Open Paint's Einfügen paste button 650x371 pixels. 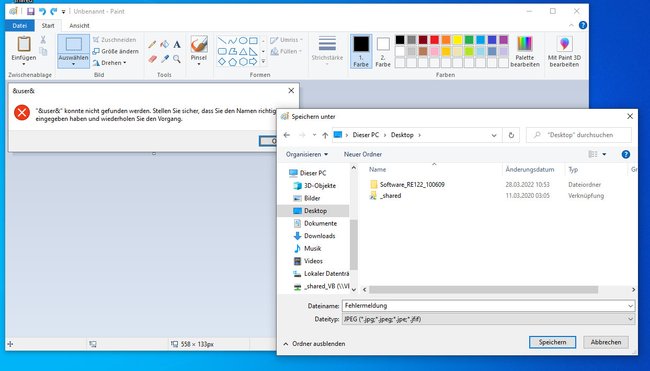(x=24, y=51)
